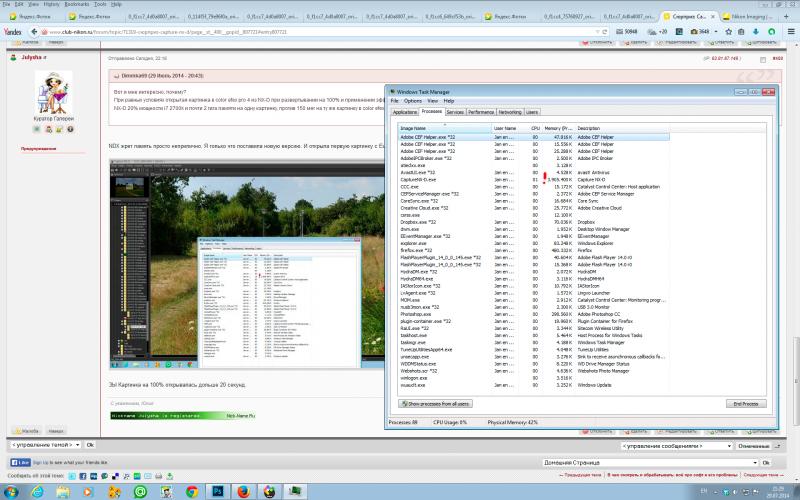Open the Options menu in Task Manager
Viewport: 800px width, 500px height.
point(413,101)
